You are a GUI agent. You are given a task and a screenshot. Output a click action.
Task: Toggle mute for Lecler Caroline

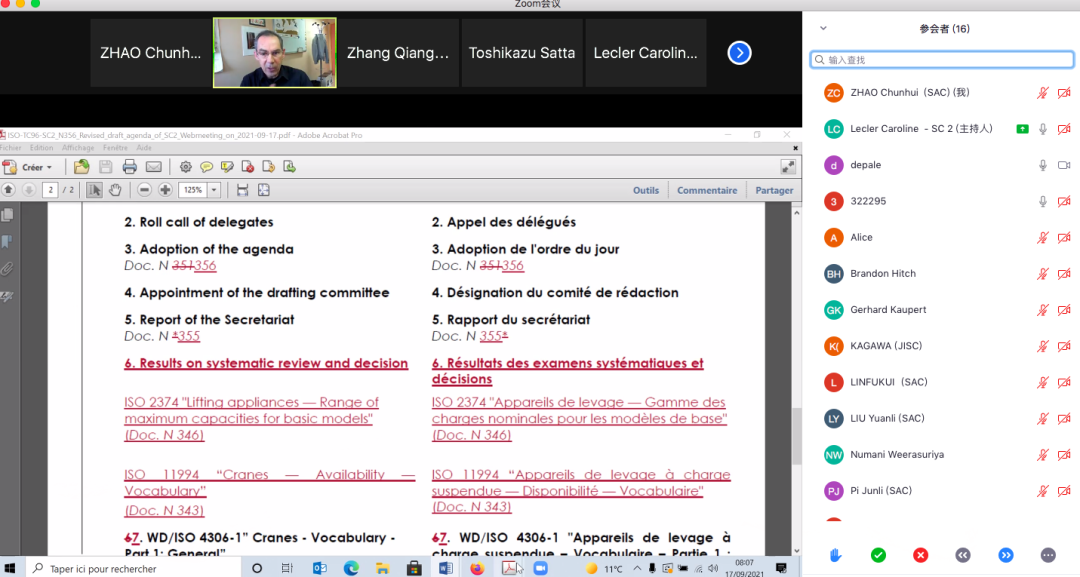point(1042,129)
